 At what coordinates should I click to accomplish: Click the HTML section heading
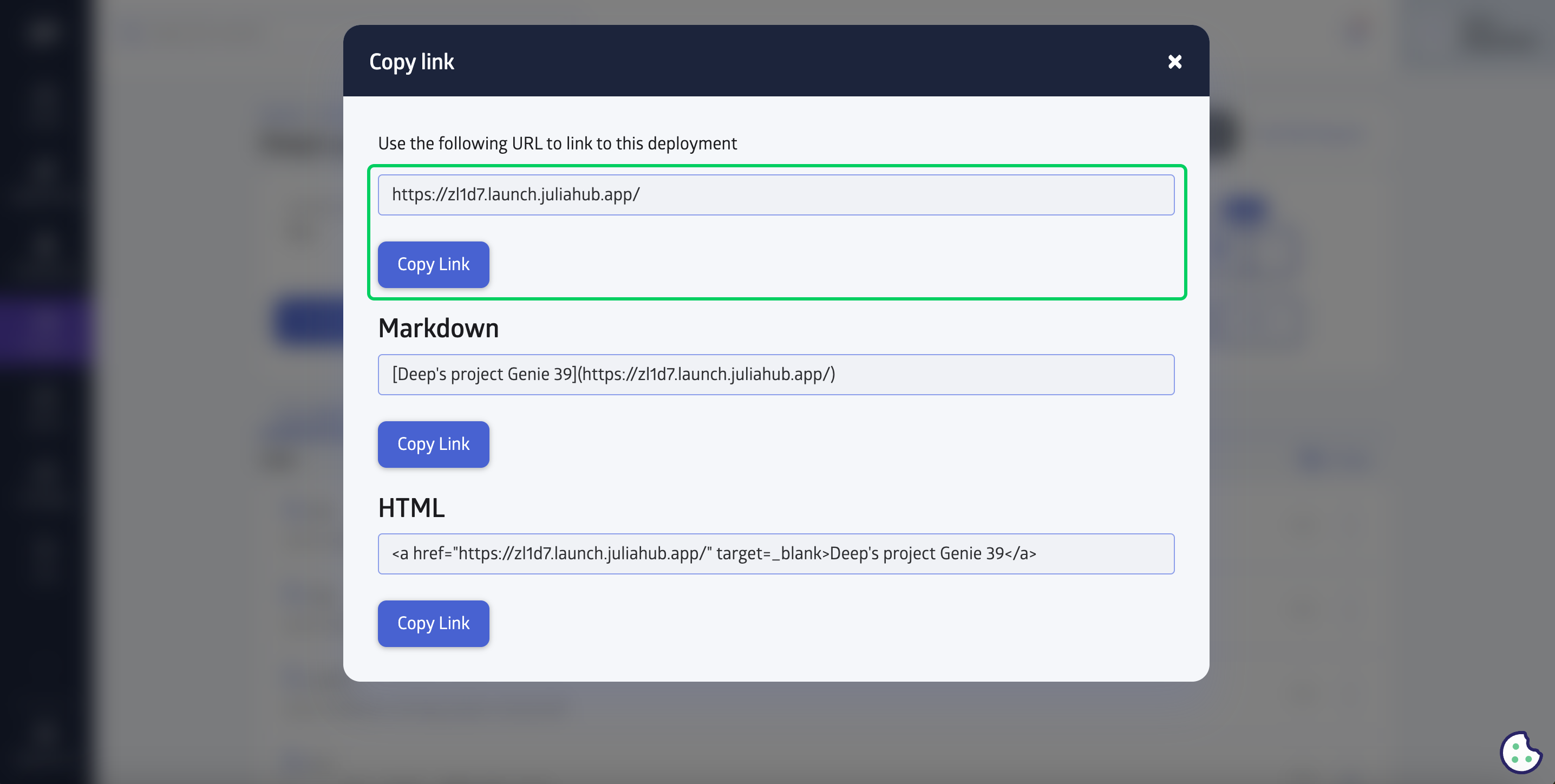coord(411,507)
